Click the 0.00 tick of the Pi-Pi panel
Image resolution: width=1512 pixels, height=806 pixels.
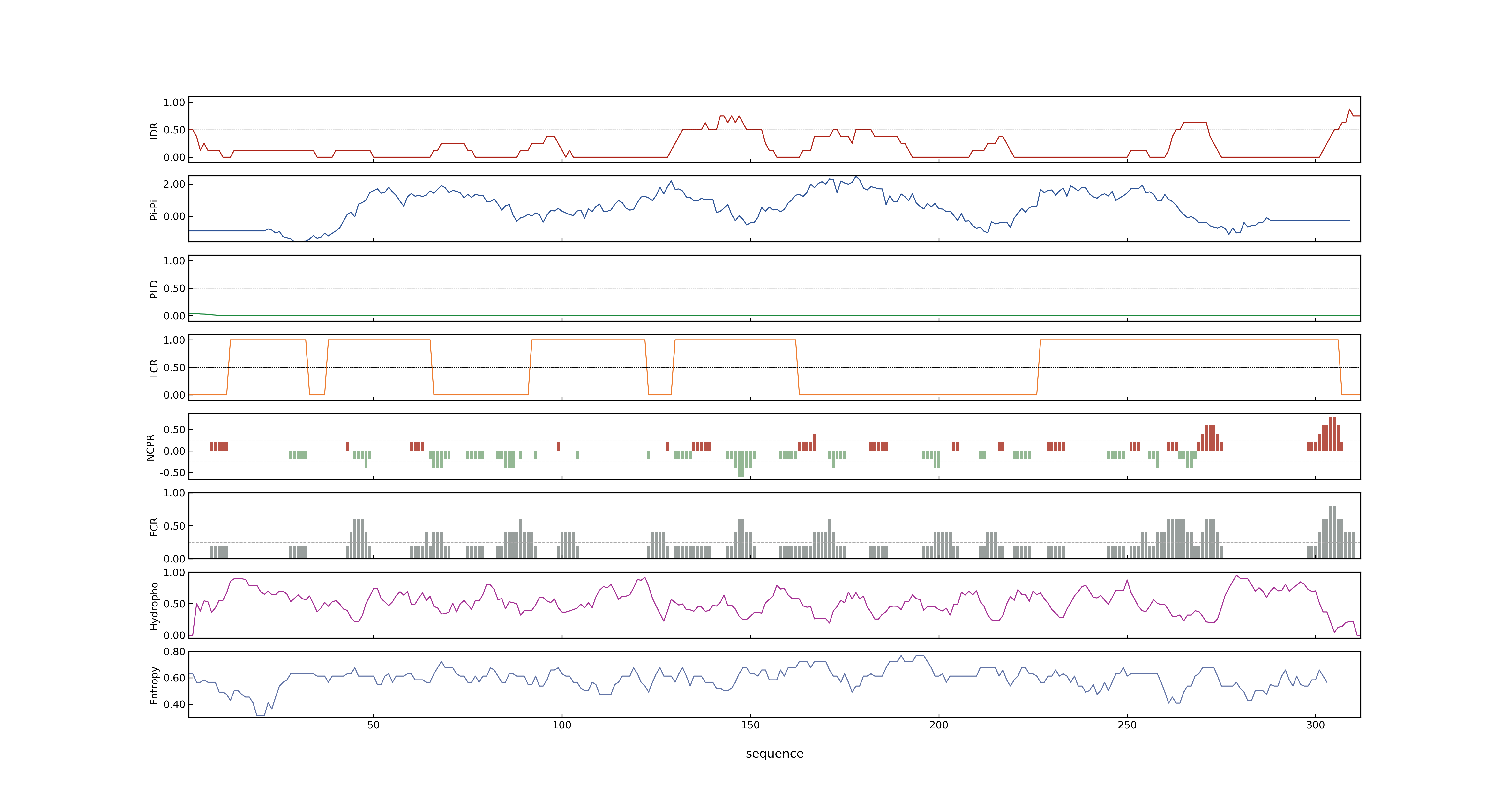174,216
